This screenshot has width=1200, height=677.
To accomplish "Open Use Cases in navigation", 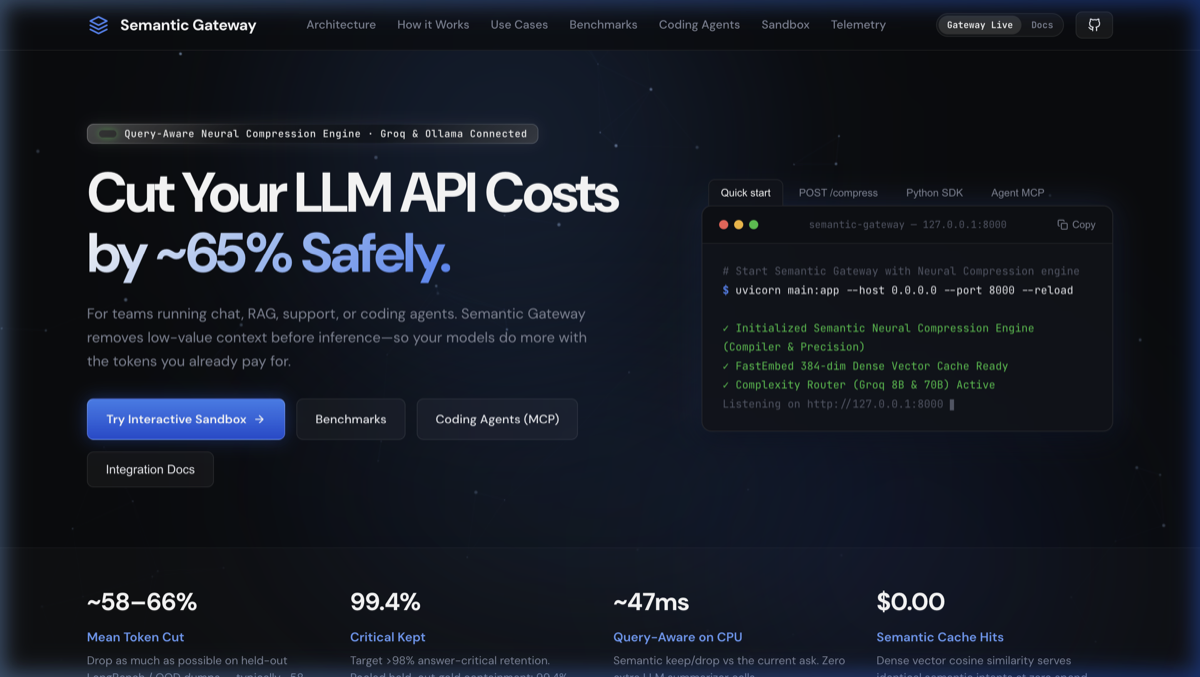I will (x=519, y=25).
